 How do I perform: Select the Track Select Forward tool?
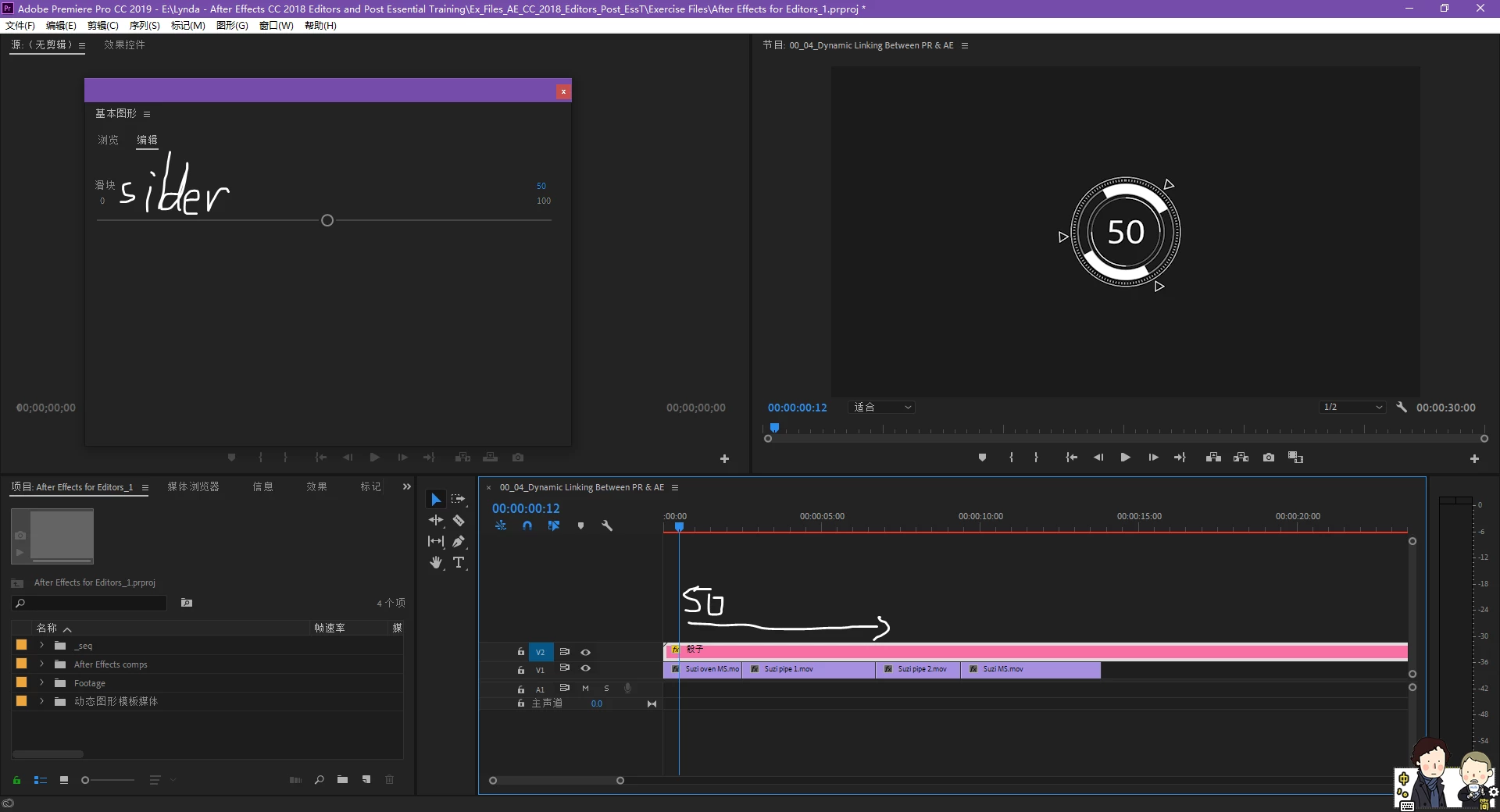click(459, 499)
